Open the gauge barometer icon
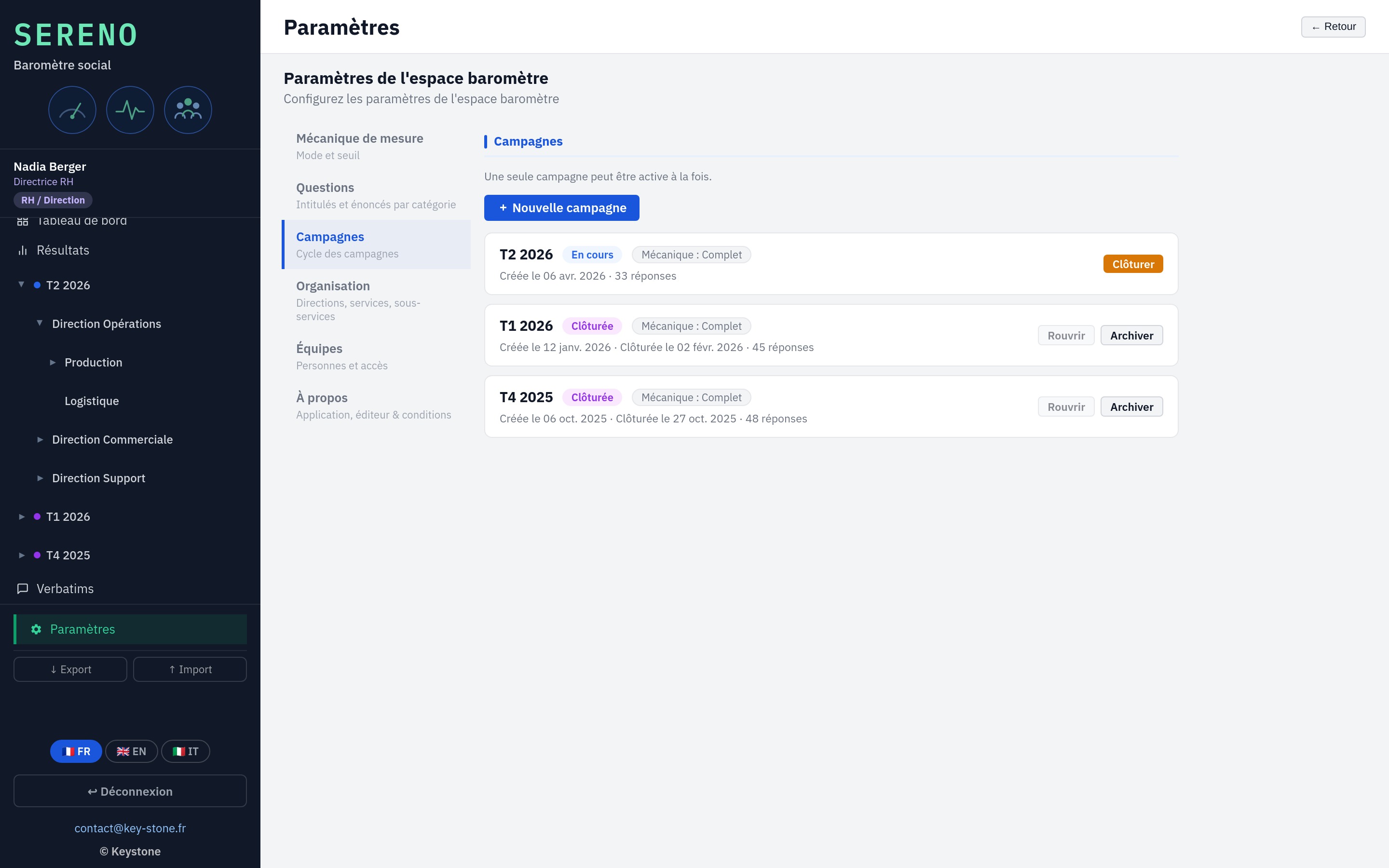Image resolution: width=1389 pixels, height=868 pixels. pos(72,110)
